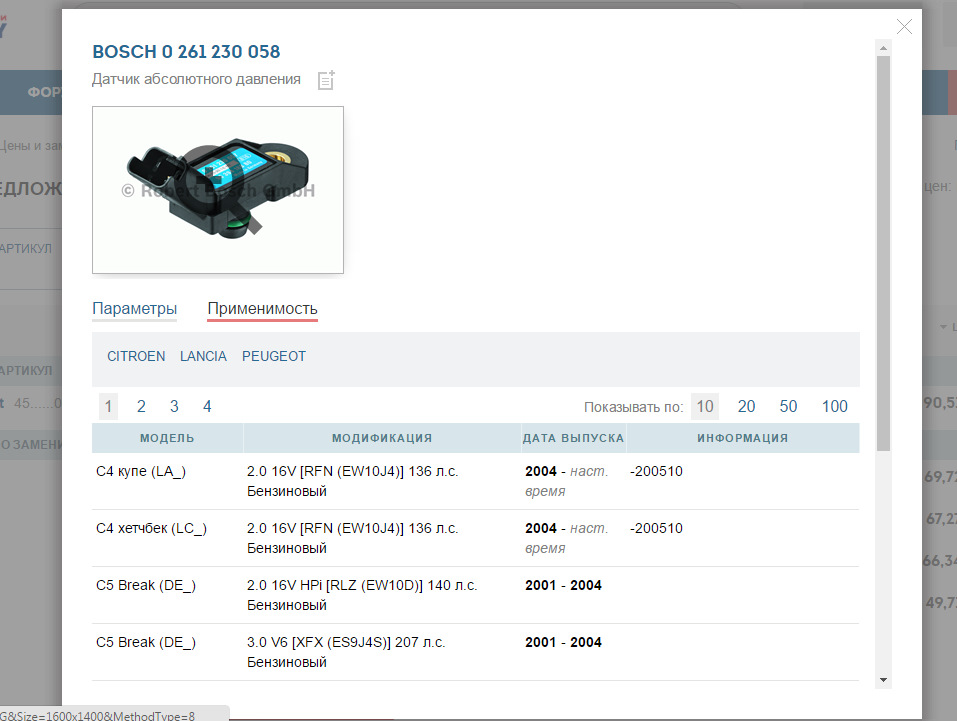Click the МОДЕЛЬ column header
This screenshot has width=957, height=721.
[x=167, y=438]
